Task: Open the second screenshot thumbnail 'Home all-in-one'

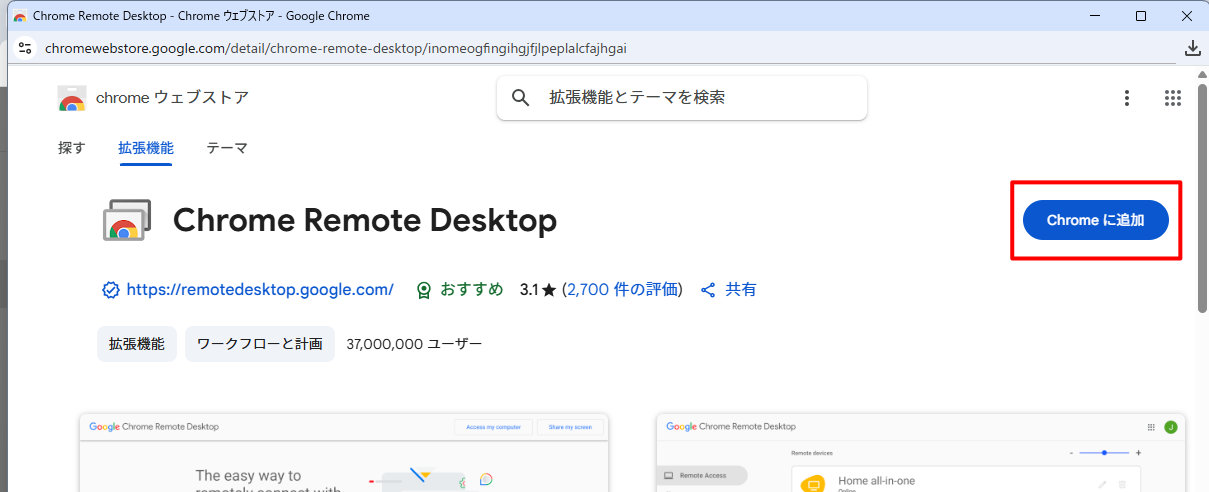Action: [921, 452]
